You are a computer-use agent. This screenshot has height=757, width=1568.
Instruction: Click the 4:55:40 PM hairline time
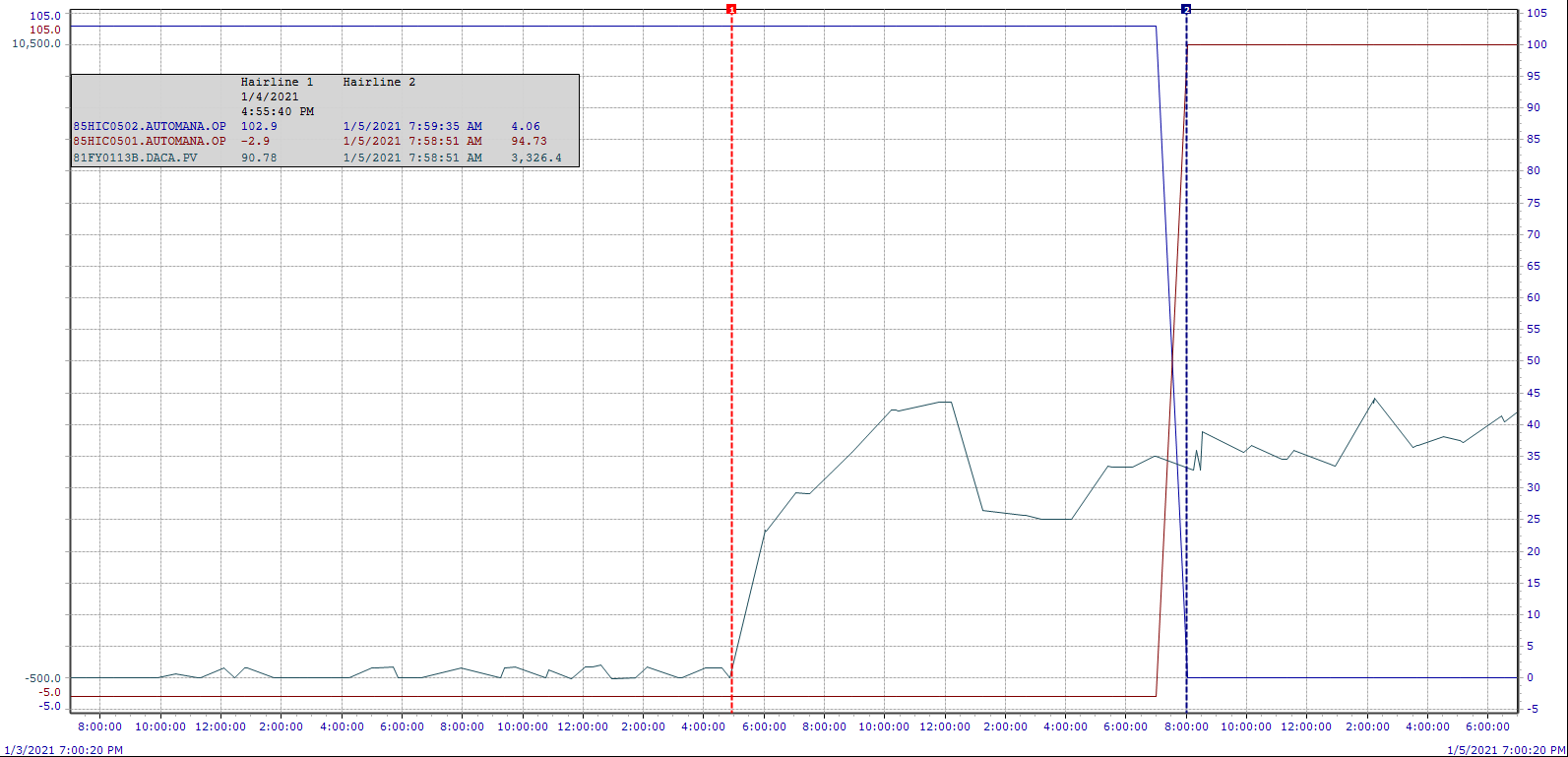(278, 111)
